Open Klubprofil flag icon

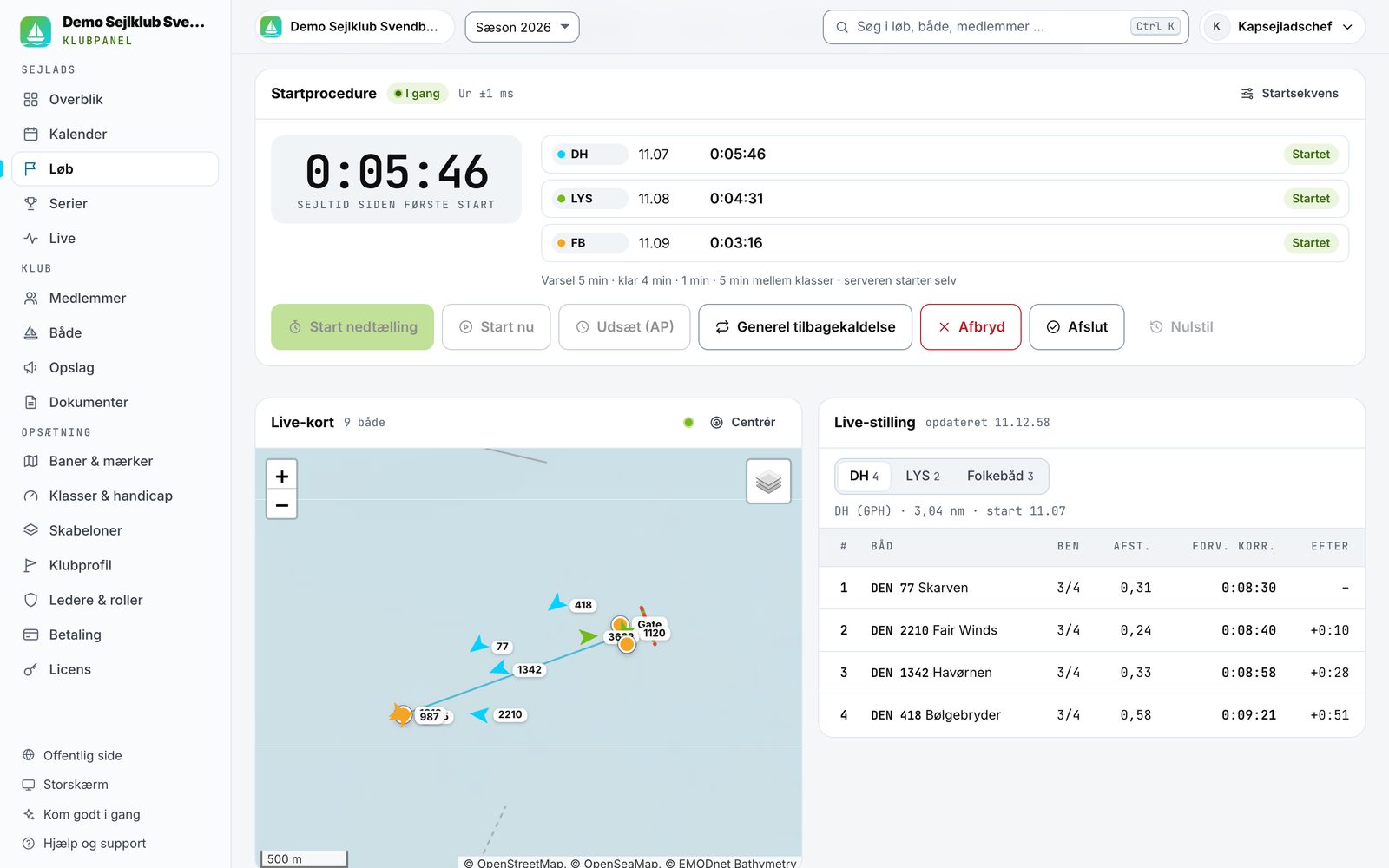pos(31,566)
